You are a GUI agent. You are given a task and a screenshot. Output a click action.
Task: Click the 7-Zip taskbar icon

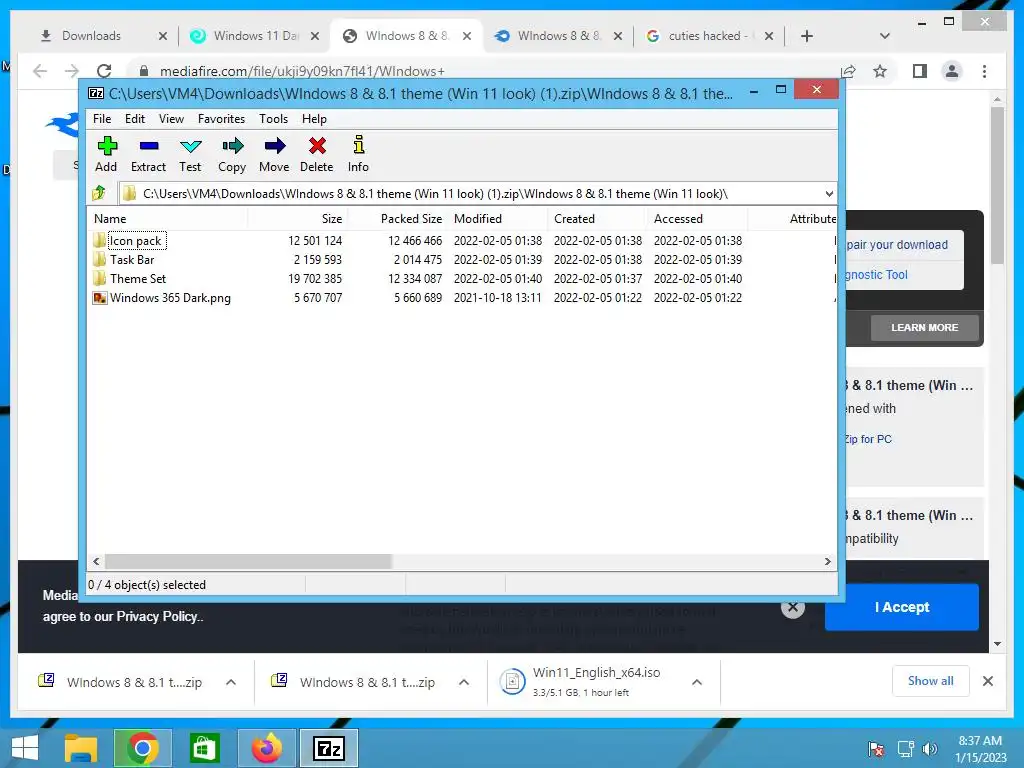point(328,748)
